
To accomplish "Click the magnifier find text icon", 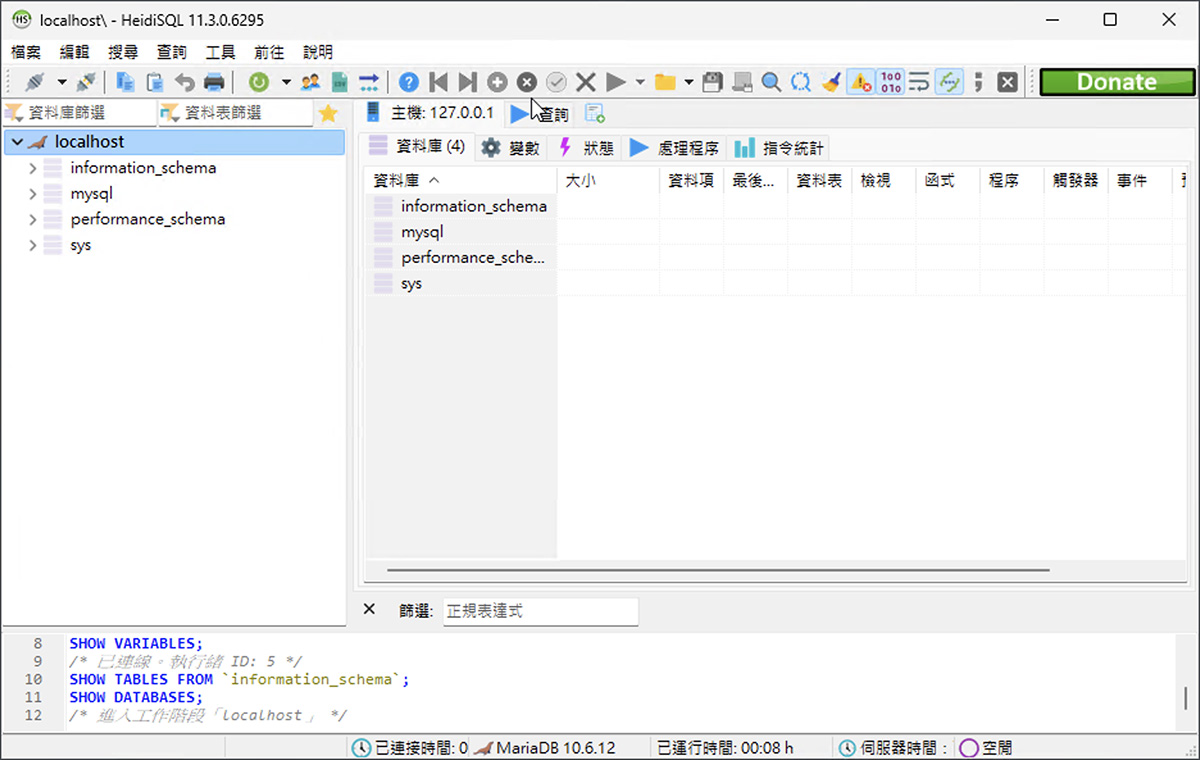I will tap(771, 82).
